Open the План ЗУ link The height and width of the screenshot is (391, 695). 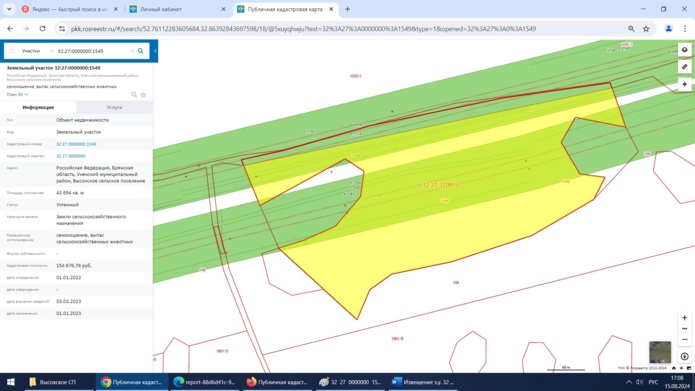(x=17, y=94)
